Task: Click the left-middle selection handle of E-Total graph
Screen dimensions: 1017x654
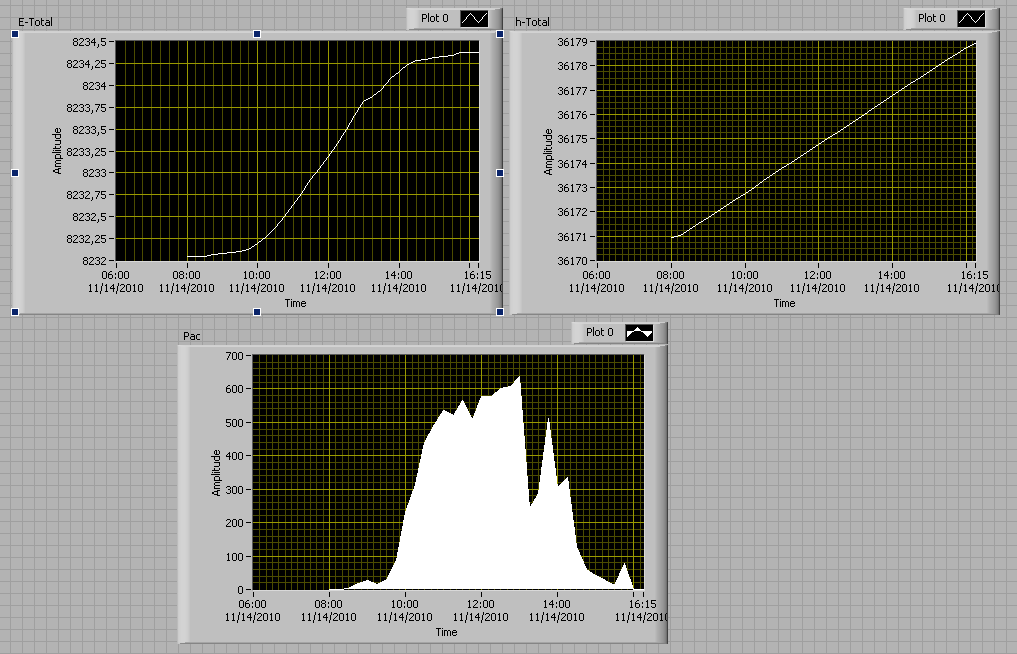Action: (x=16, y=173)
